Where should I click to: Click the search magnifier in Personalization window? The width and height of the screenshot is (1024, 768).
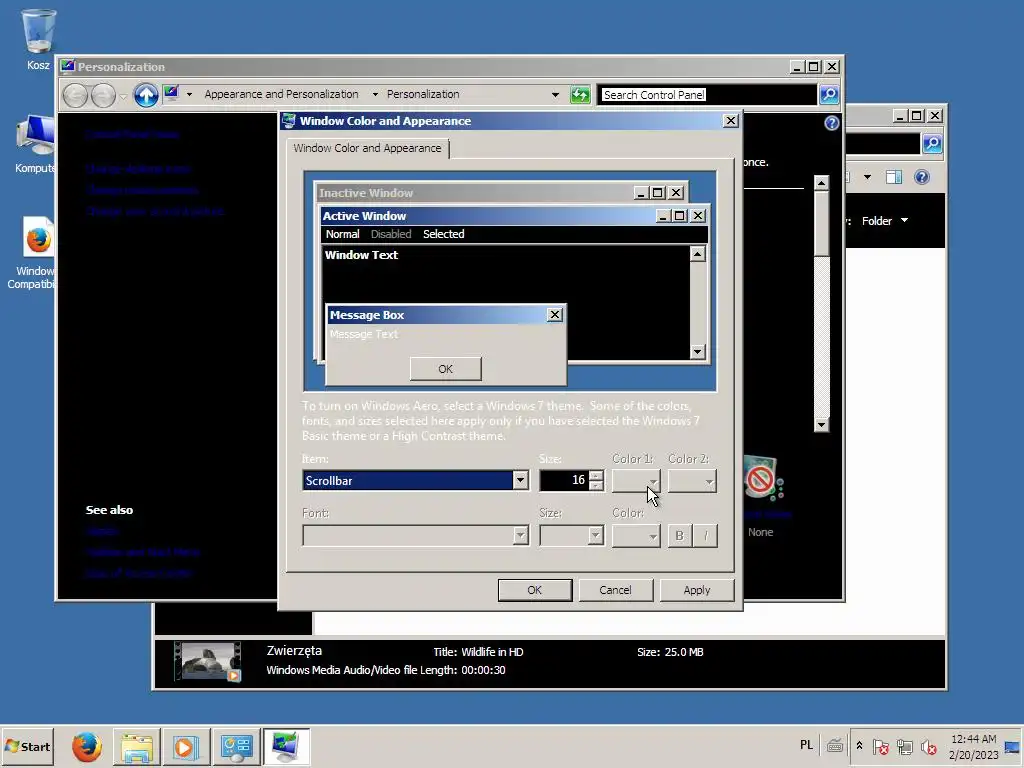[x=829, y=95]
